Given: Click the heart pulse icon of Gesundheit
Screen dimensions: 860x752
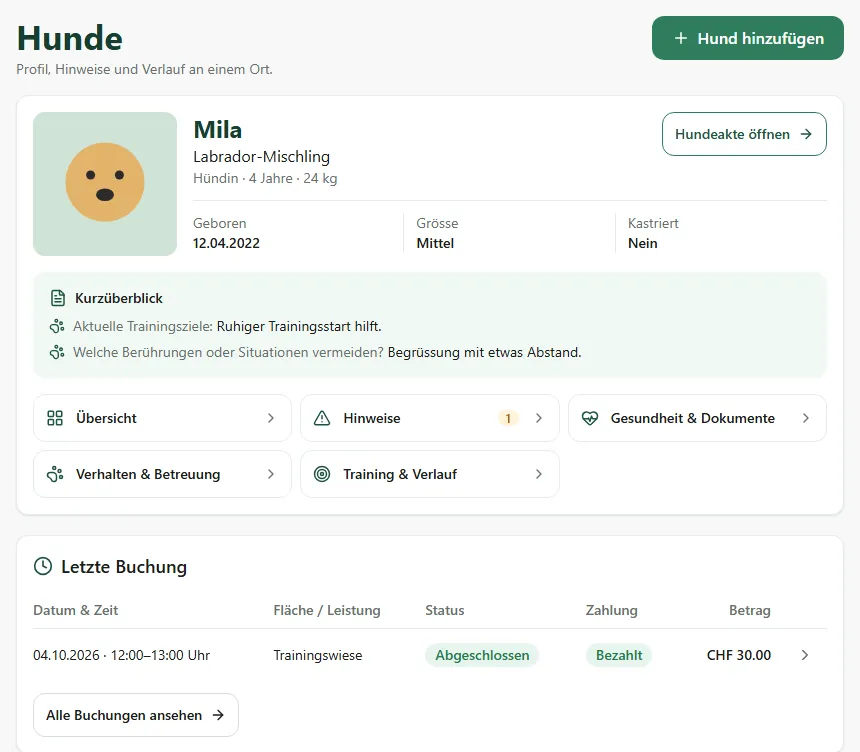Looking at the screenshot, I should tap(590, 418).
